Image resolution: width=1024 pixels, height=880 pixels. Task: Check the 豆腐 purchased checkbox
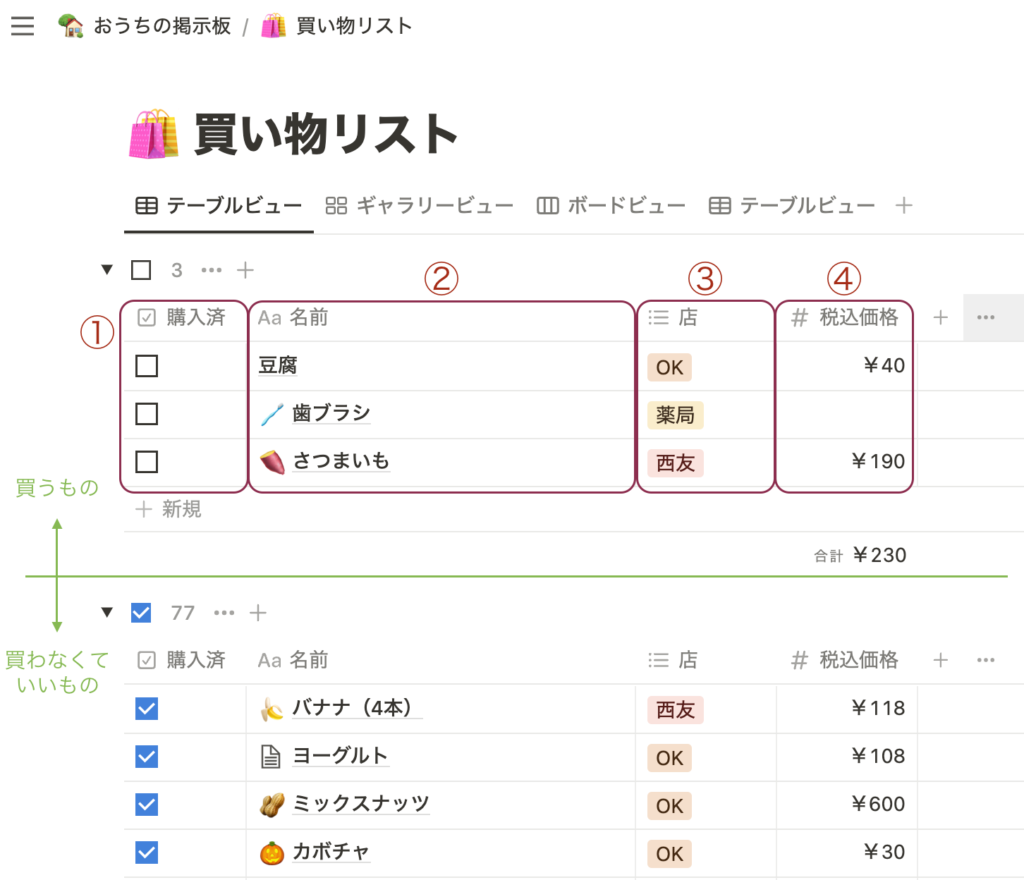pyautogui.click(x=147, y=366)
